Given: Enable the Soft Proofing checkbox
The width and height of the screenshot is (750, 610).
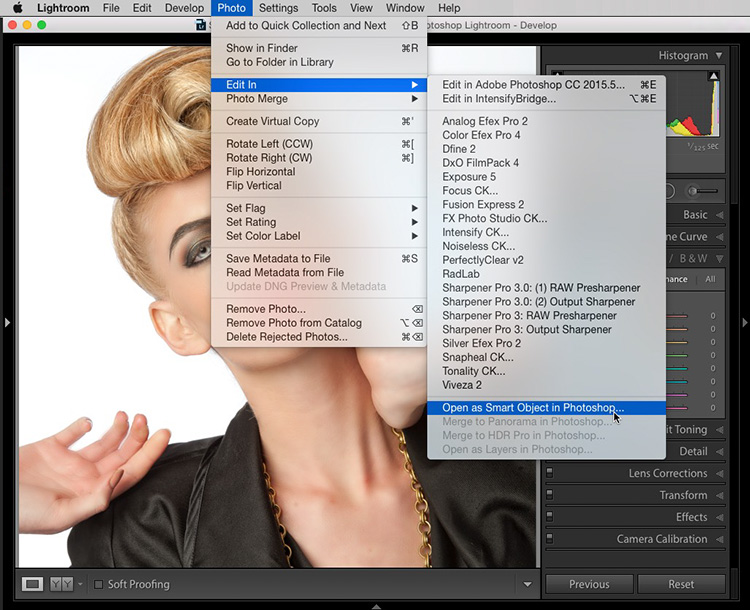Looking at the screenshot, I should click(99, 584).
